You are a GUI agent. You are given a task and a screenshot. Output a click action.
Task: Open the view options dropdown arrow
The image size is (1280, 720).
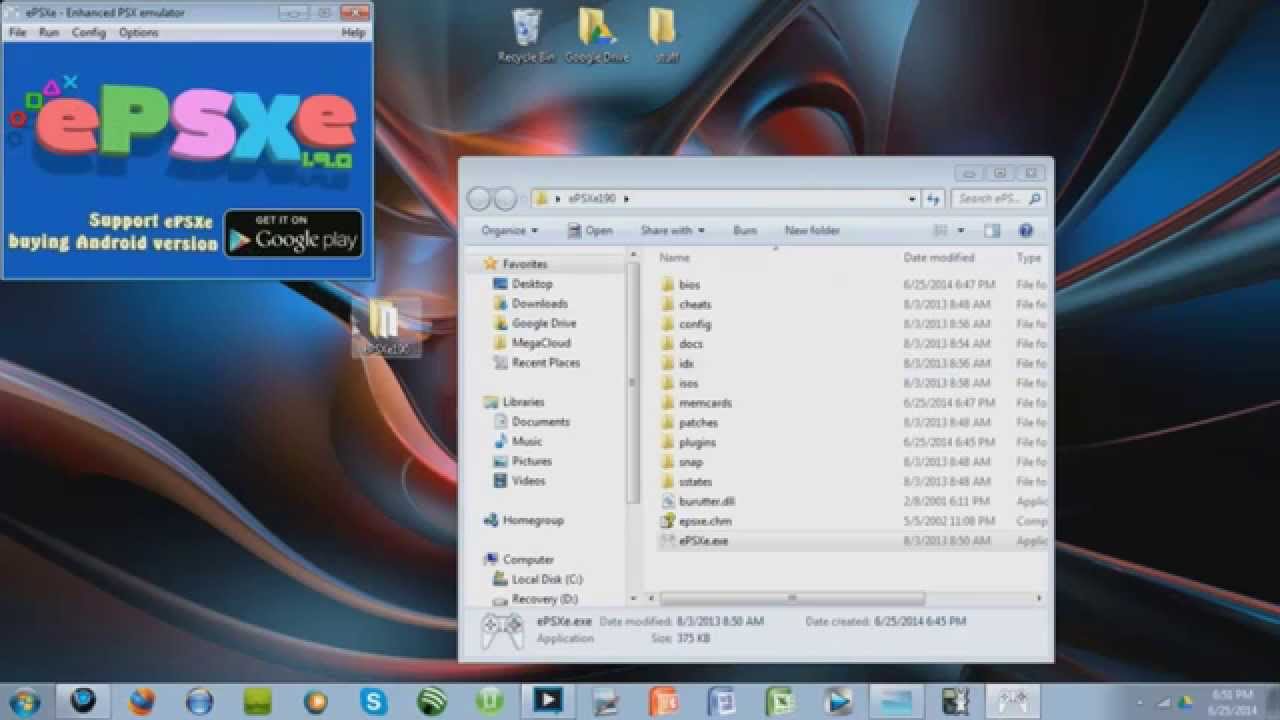[x=961, y=231]
